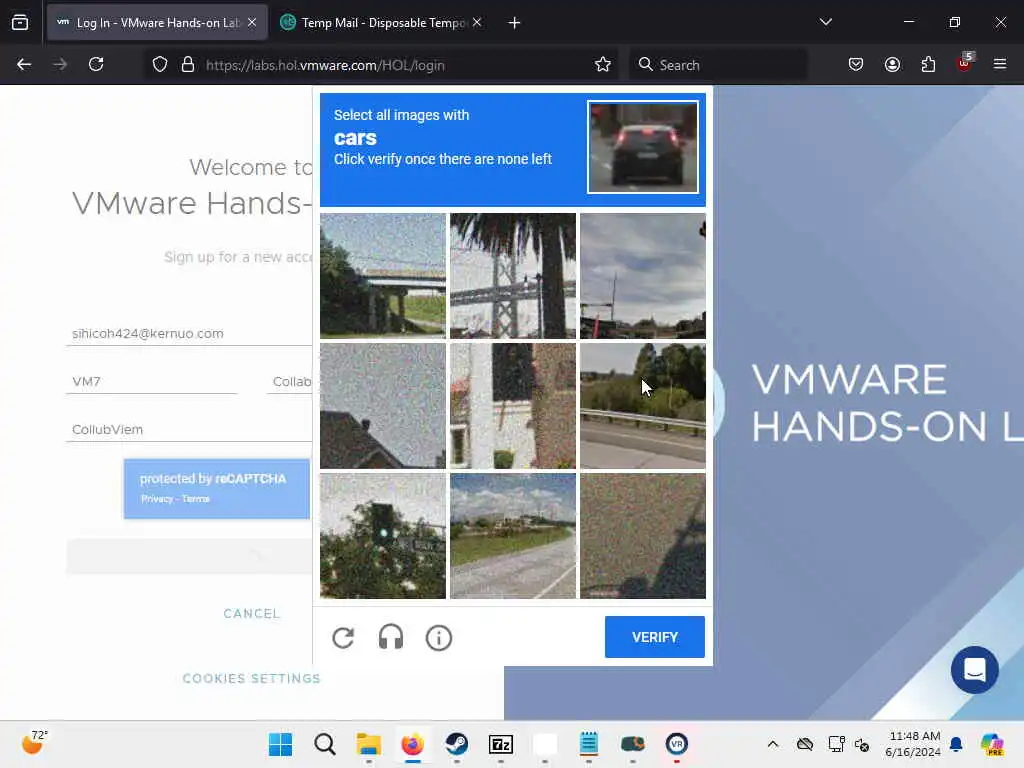Image resolution: width=1024 pixels, height=768 pixels.
Task: Click the CANCEL link
Action: pos(251,613)
